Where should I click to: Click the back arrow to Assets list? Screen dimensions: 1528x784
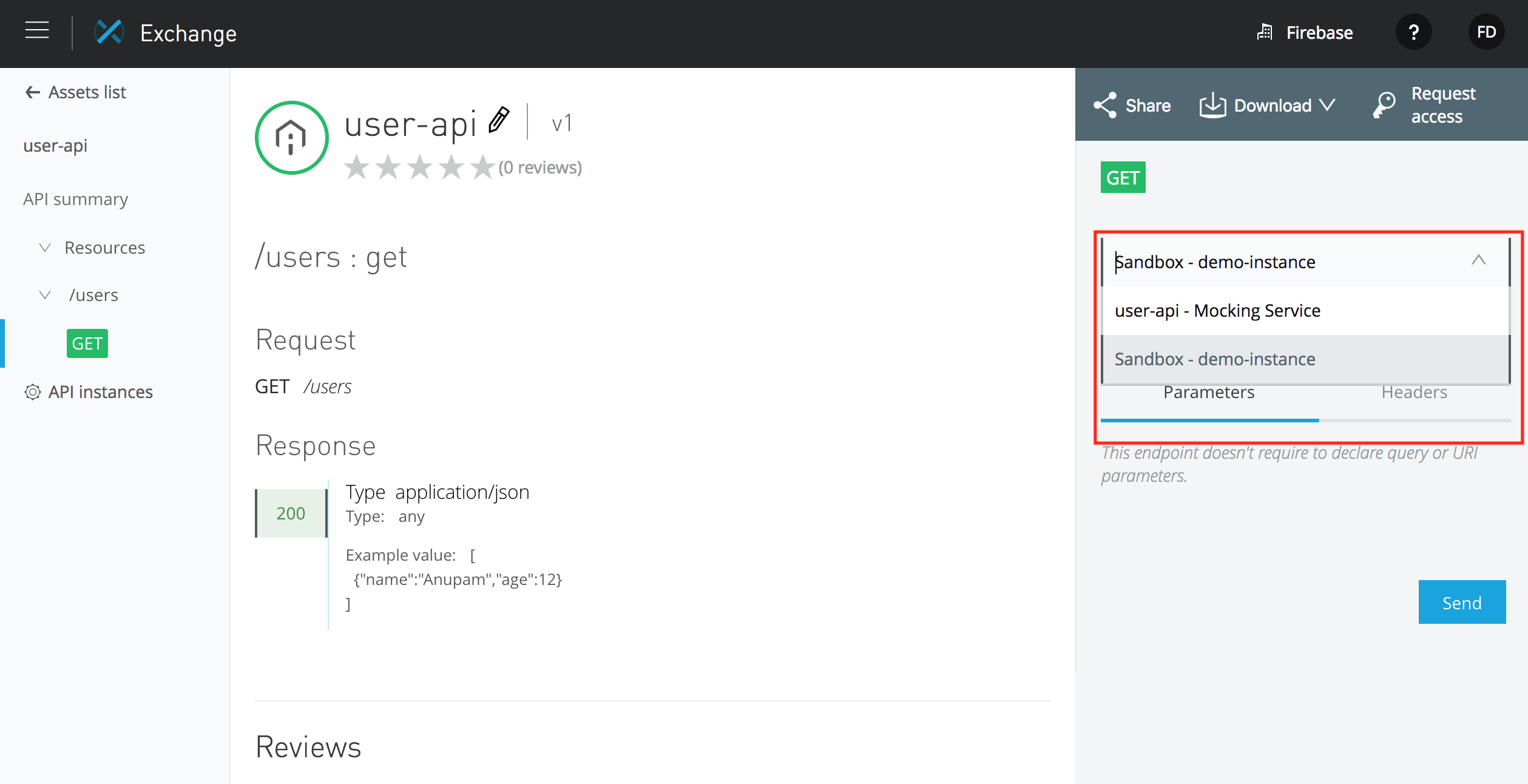click(32, 92)
